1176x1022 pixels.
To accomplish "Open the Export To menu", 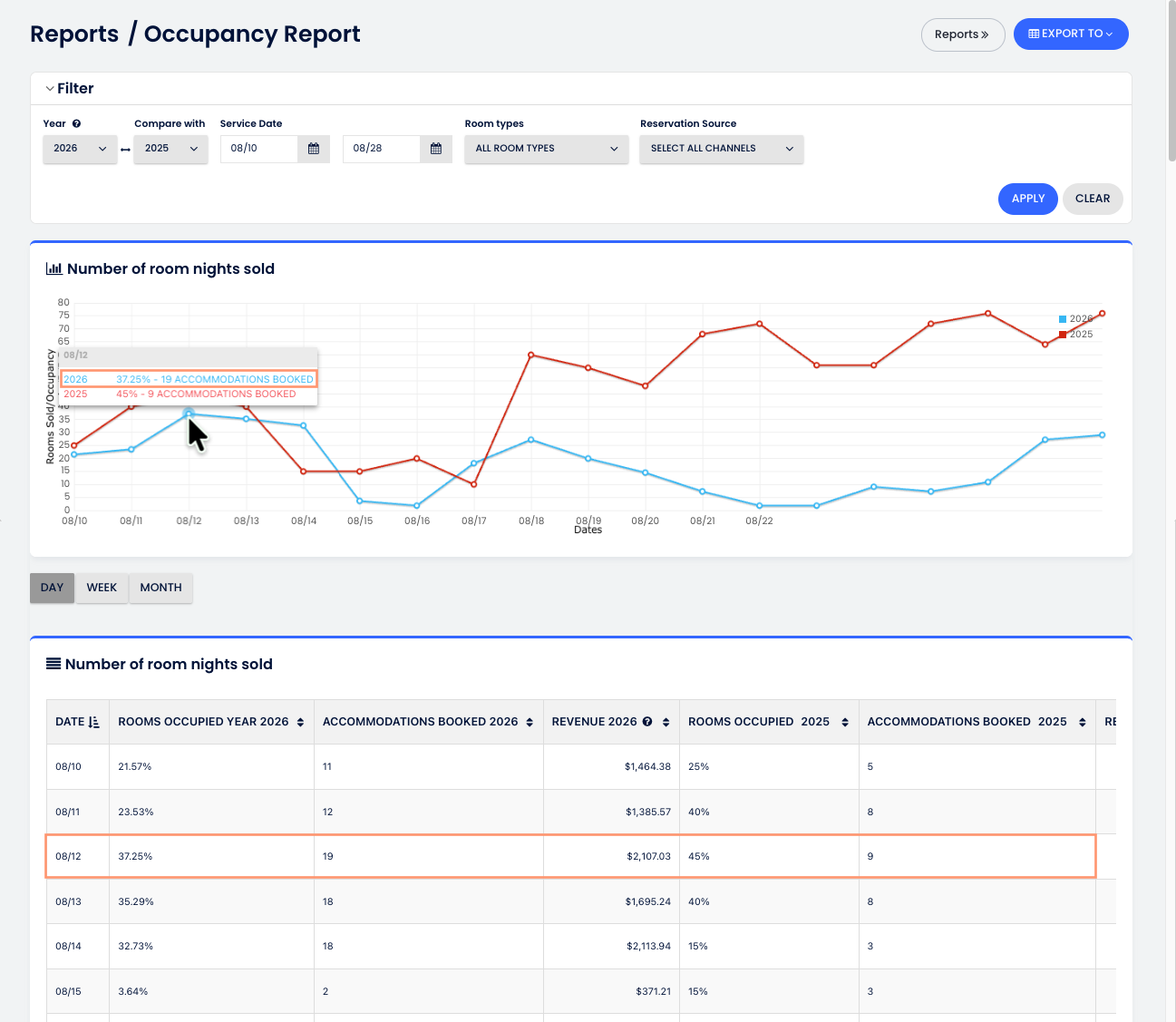I will [x=1071, y=34].
